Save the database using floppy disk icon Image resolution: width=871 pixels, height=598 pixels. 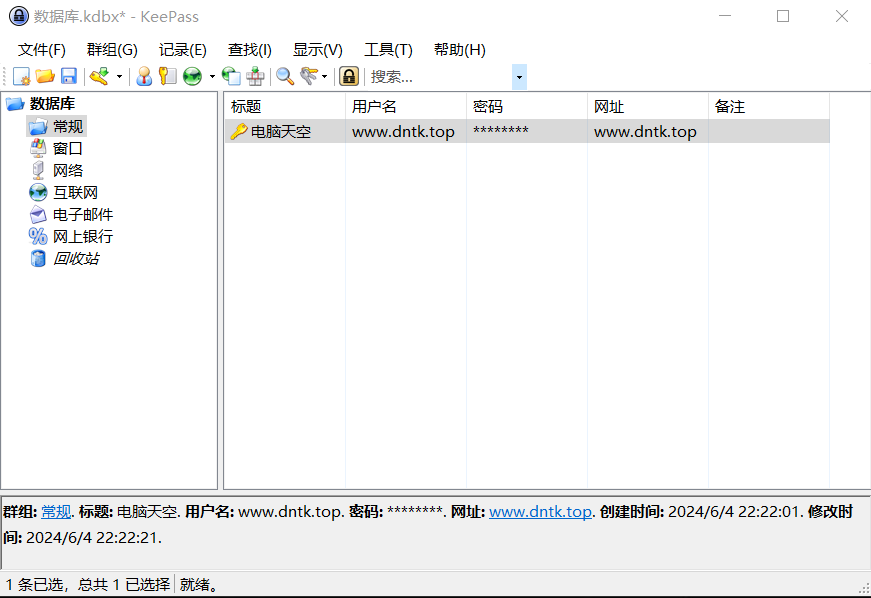[68, 76]
